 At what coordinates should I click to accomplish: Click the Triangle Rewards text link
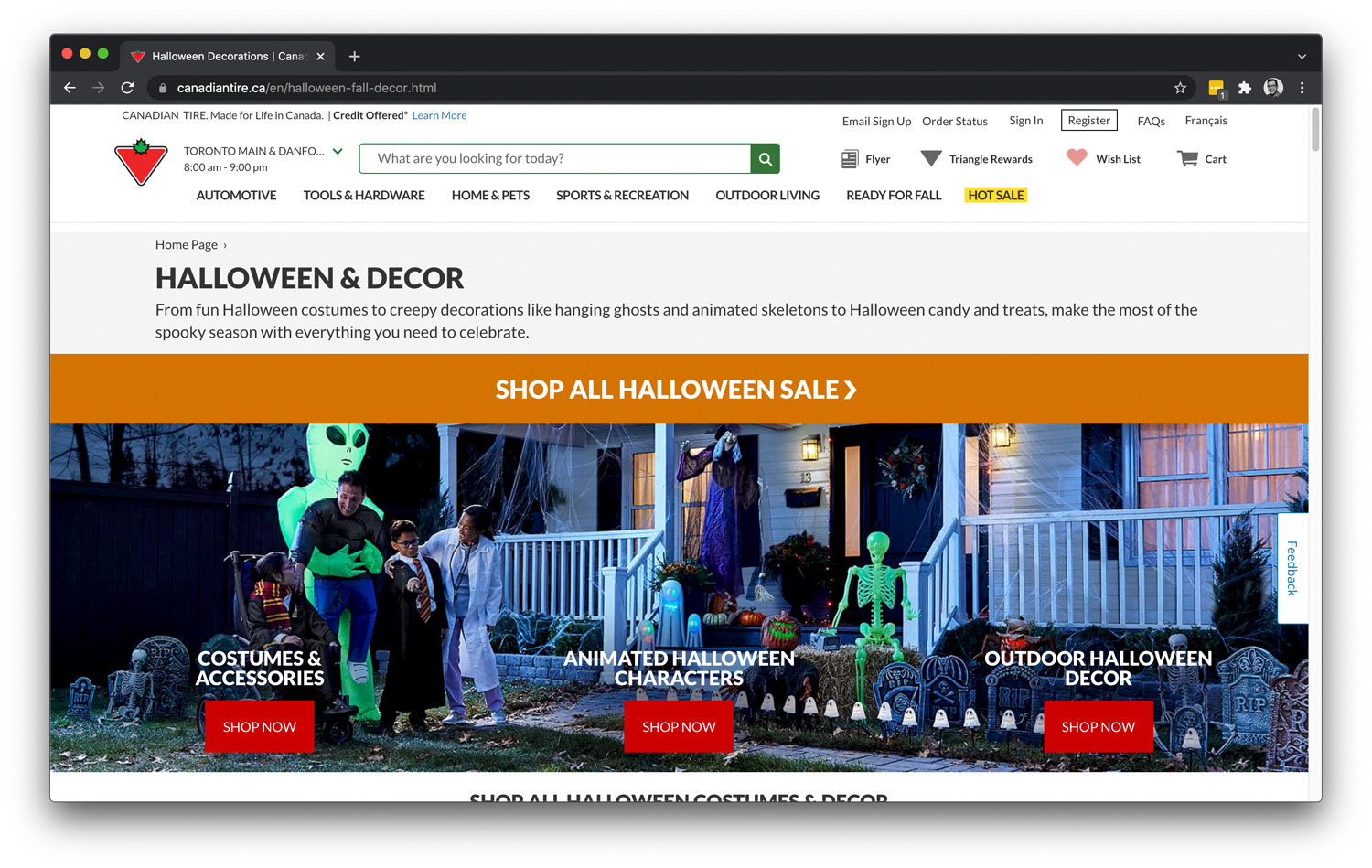991,159
